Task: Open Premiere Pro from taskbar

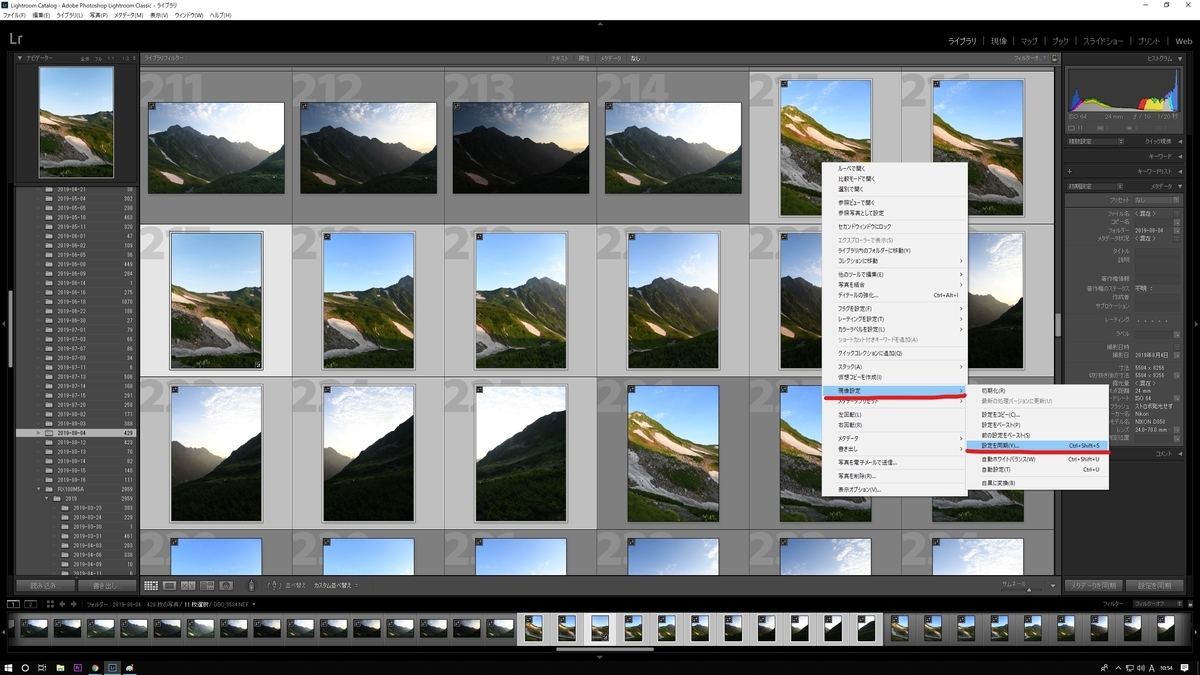Action: pos(78,667)
